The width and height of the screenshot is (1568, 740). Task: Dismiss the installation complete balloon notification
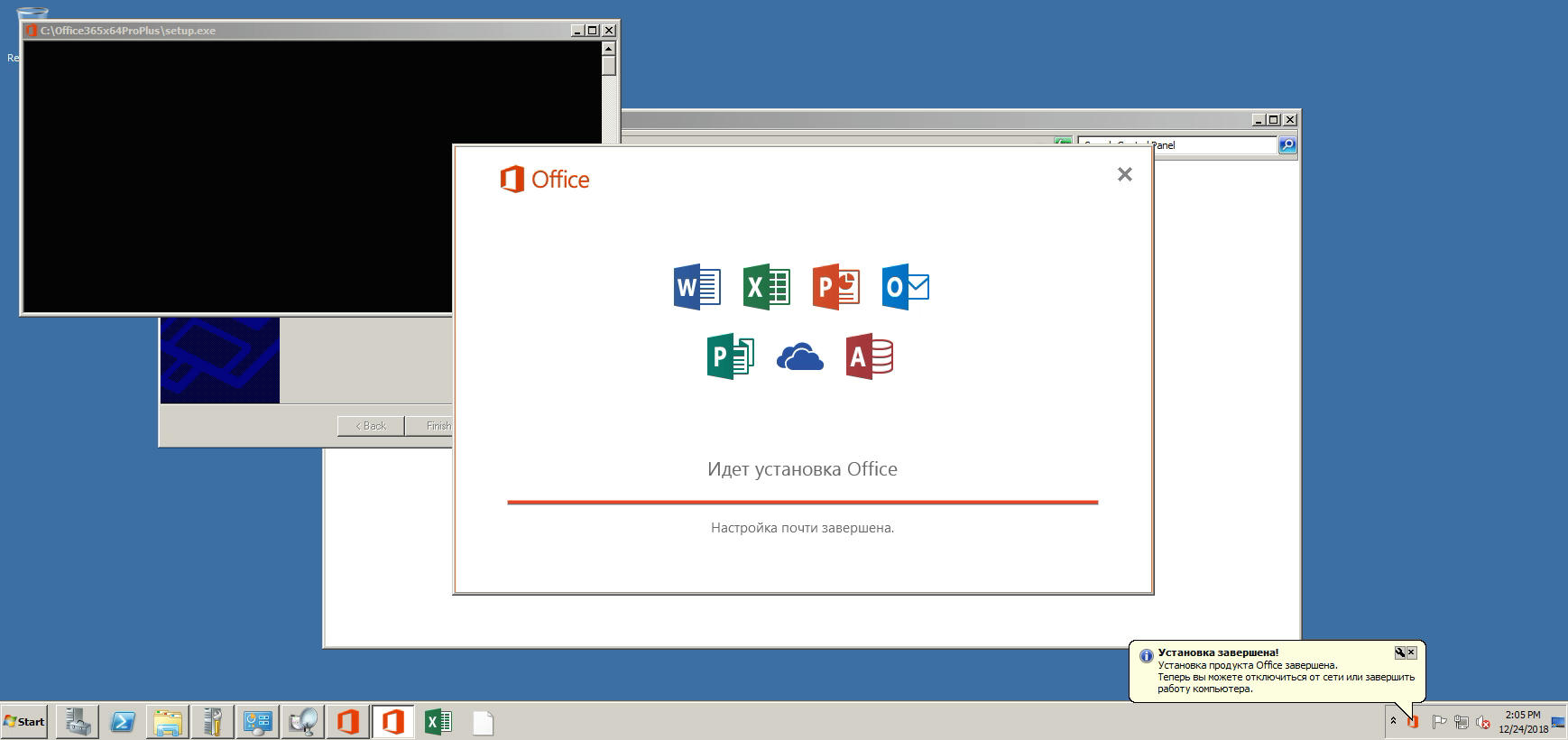(x=1412, y=652)
